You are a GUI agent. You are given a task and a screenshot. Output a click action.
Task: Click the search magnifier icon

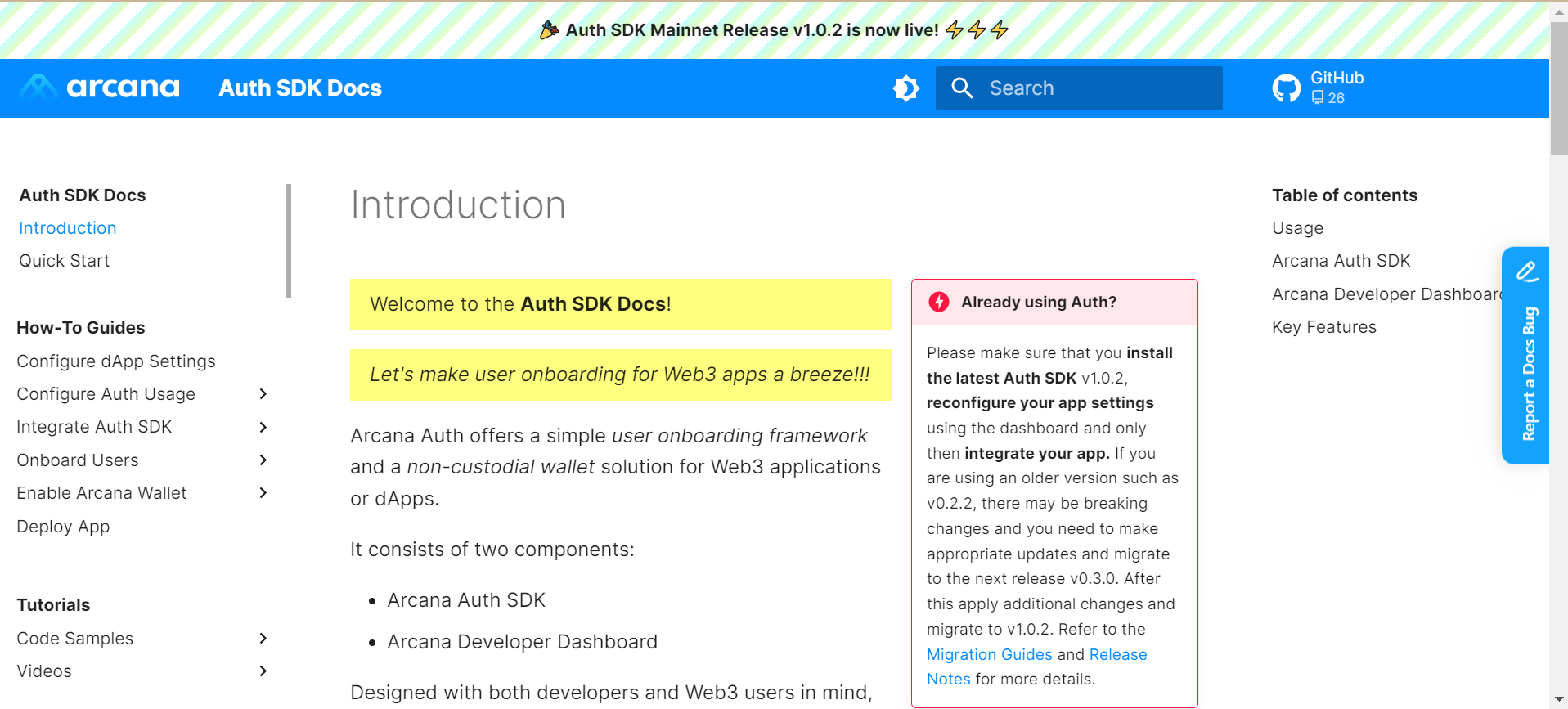(962, 88)
